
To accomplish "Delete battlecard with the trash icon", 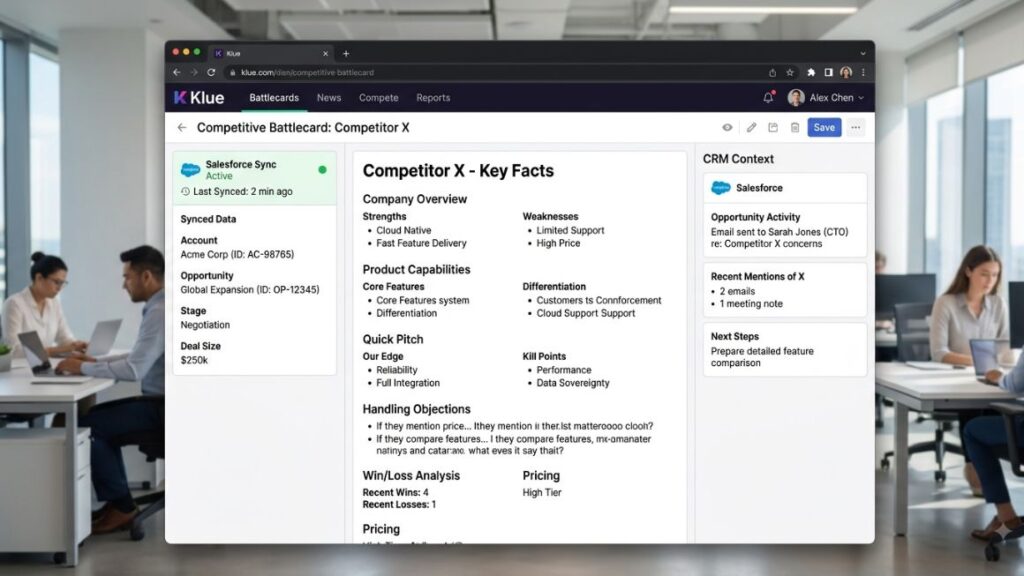I will point(795,127).
